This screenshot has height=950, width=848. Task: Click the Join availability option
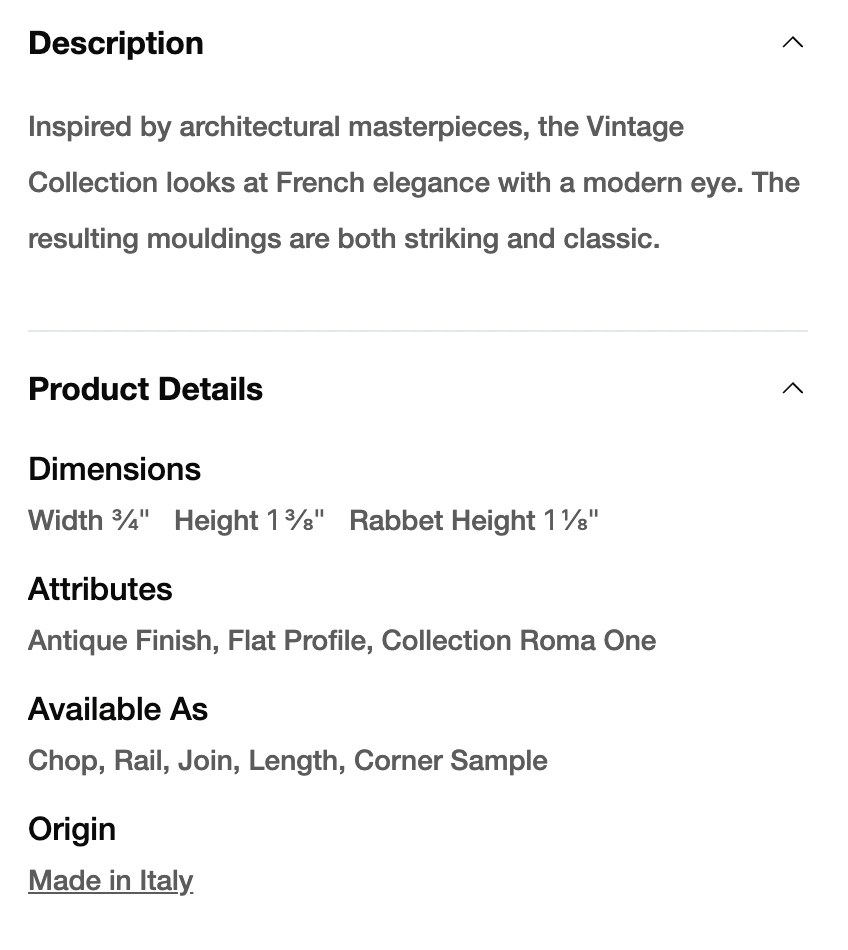207,760
